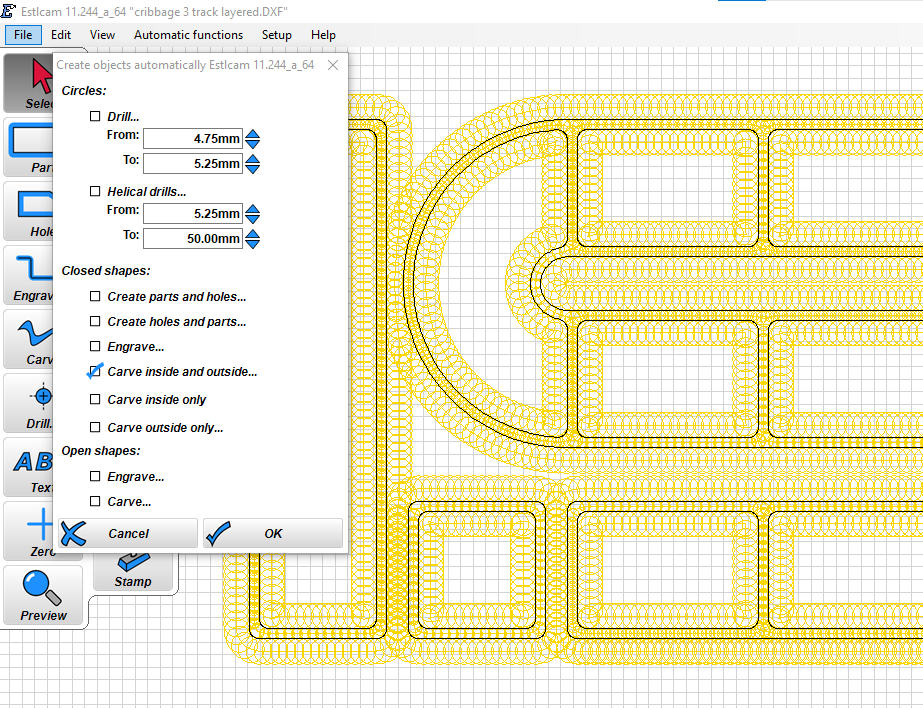Click the Open shapes: section heading

pos(101,451)
